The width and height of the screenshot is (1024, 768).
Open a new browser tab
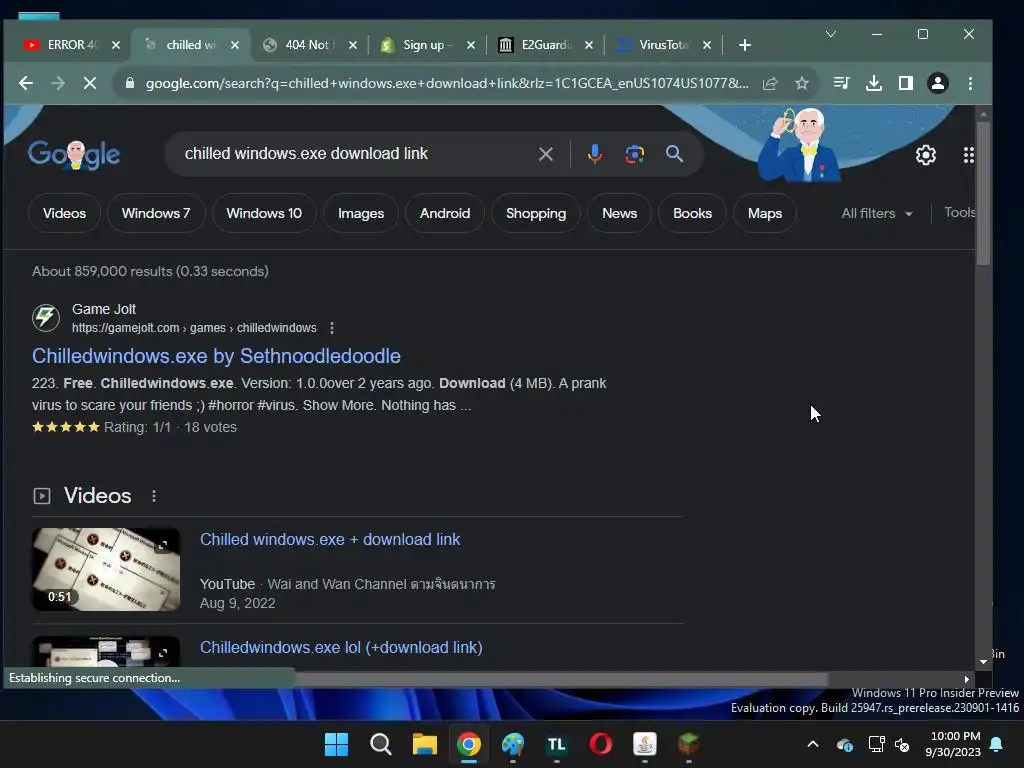(744, 45)
